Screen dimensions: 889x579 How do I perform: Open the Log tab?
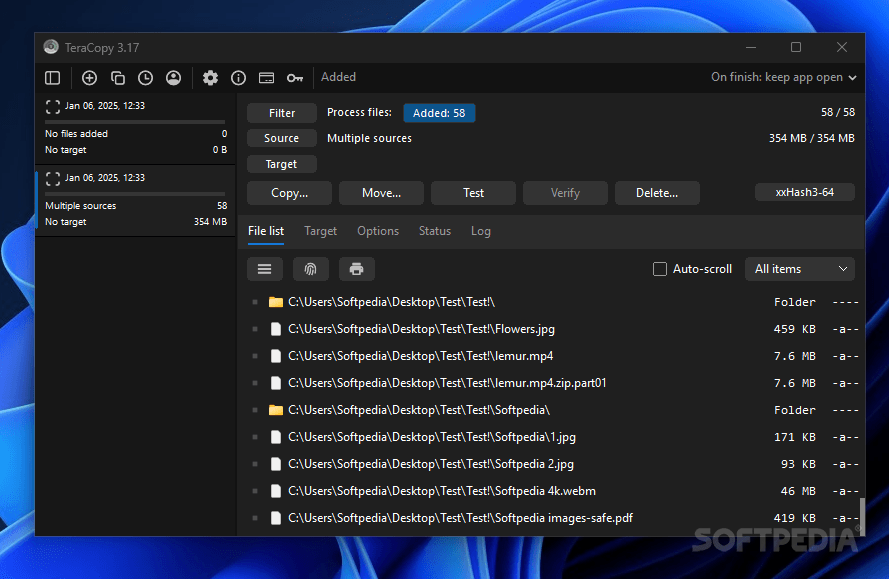[x=480, y=230]
